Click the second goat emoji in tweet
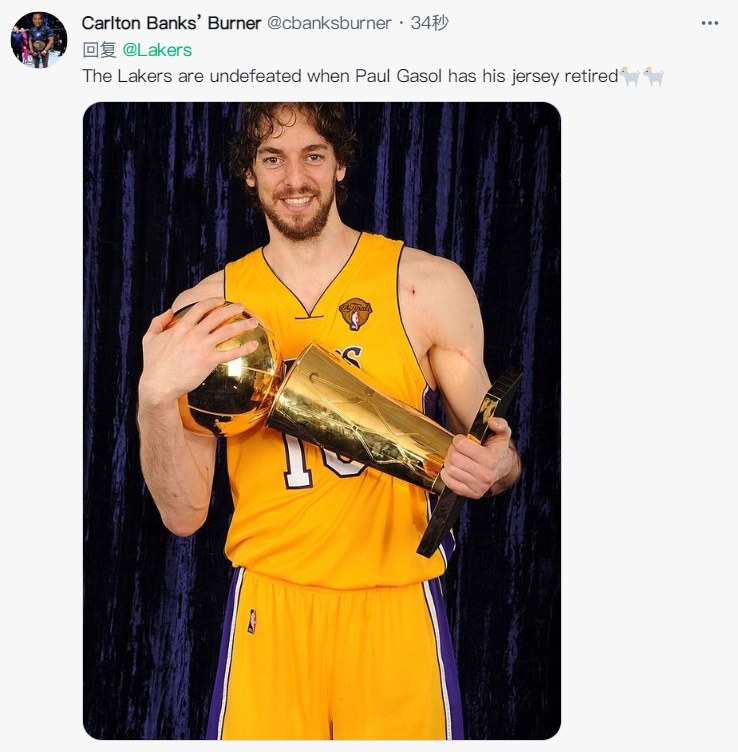The image size is (738, 752). pos(653,76)
